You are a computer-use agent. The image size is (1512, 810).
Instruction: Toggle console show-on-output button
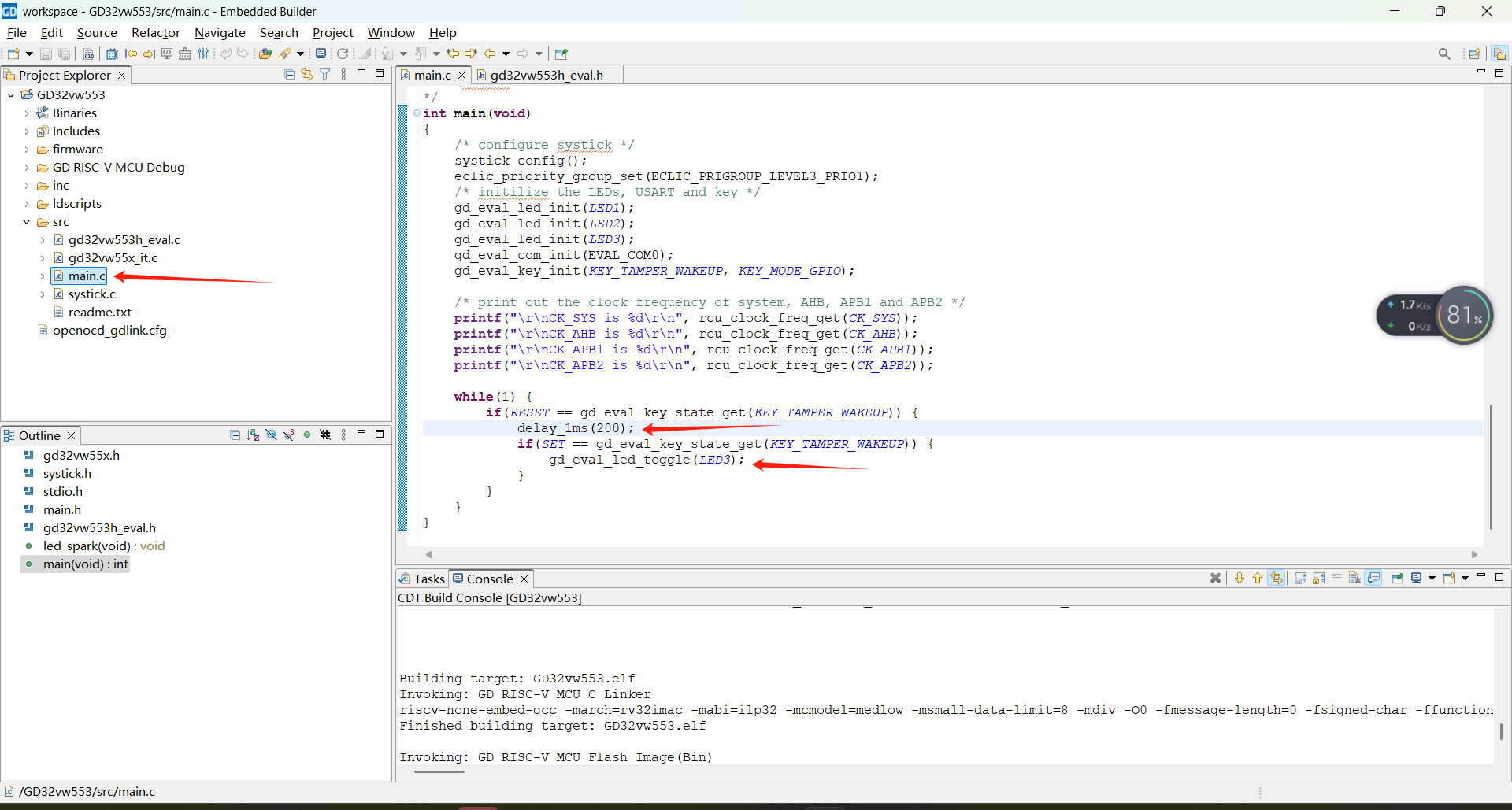(x=1373, y=579)
